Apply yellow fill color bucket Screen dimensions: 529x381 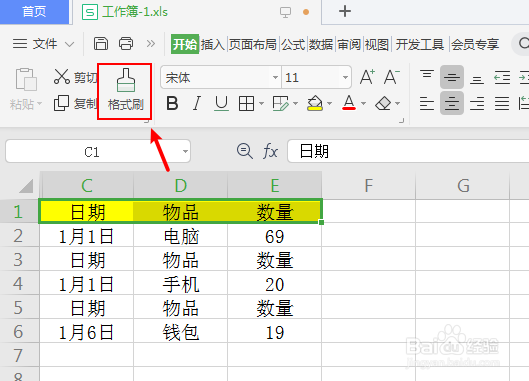pos(315,103)
